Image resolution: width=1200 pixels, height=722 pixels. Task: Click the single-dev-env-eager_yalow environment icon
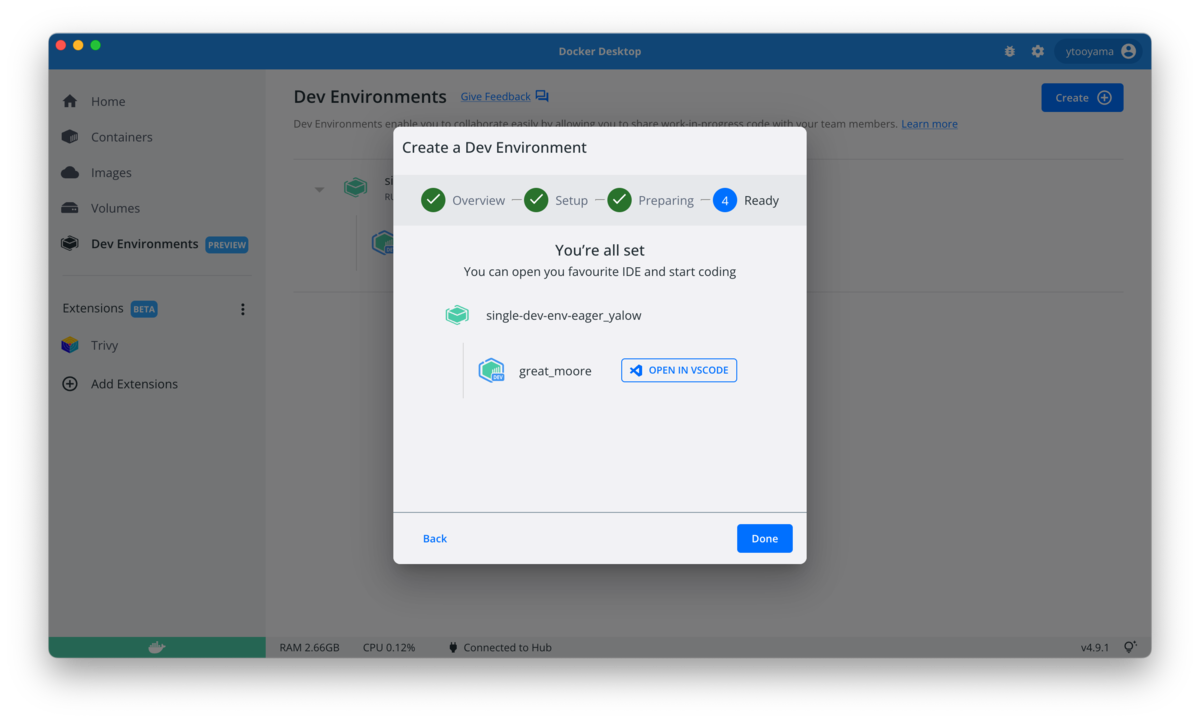[x=457, y=315]
